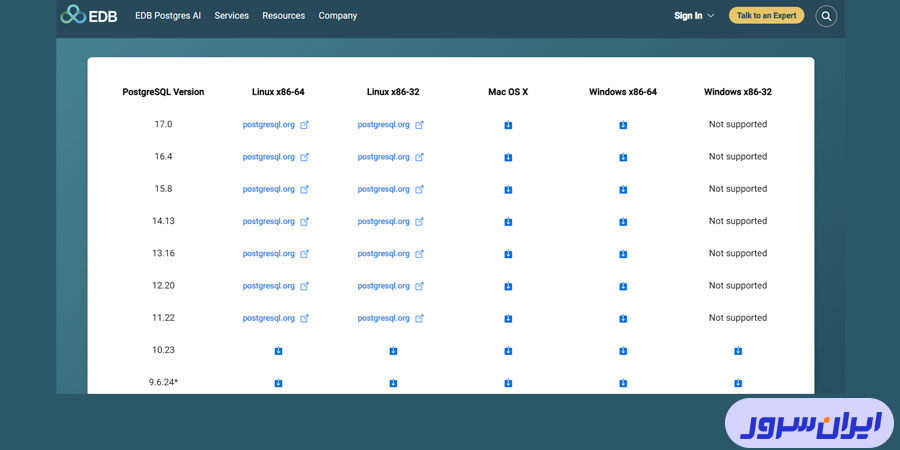Image resolution: width=900 pixels, height=450 pixels.
Task: Download PostgreSQL 10.23 for Windows x86-32
Action: coord(738,351)
